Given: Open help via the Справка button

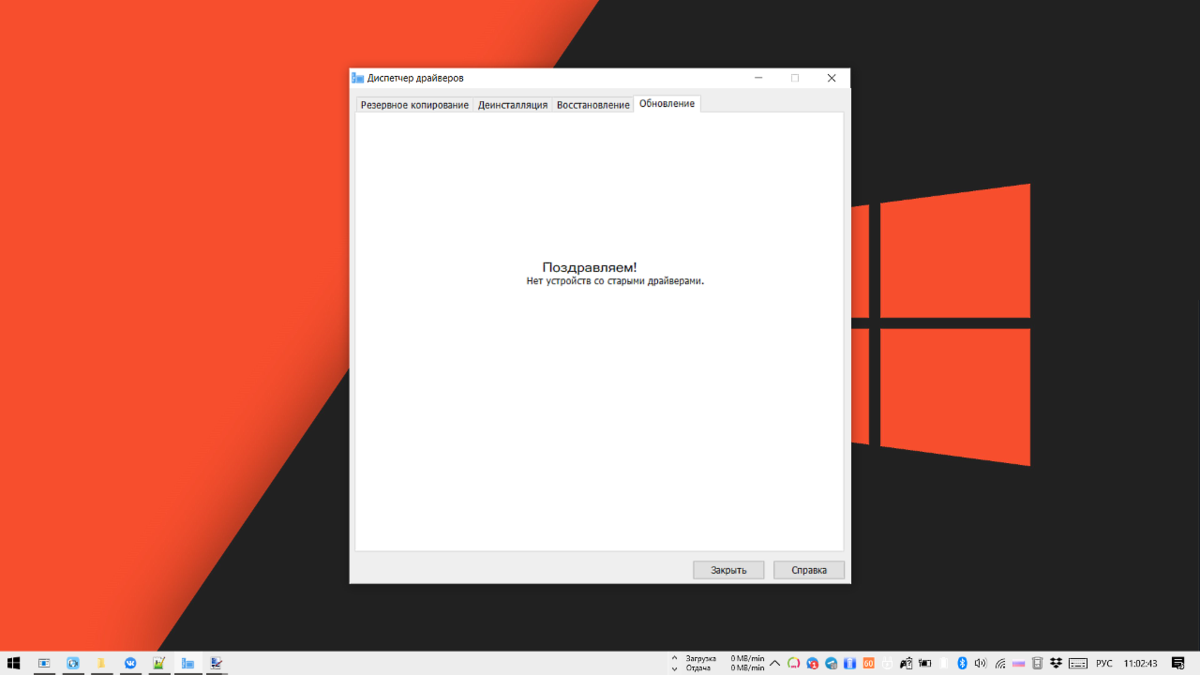Looking at the screenshot, I should (809, 570).
